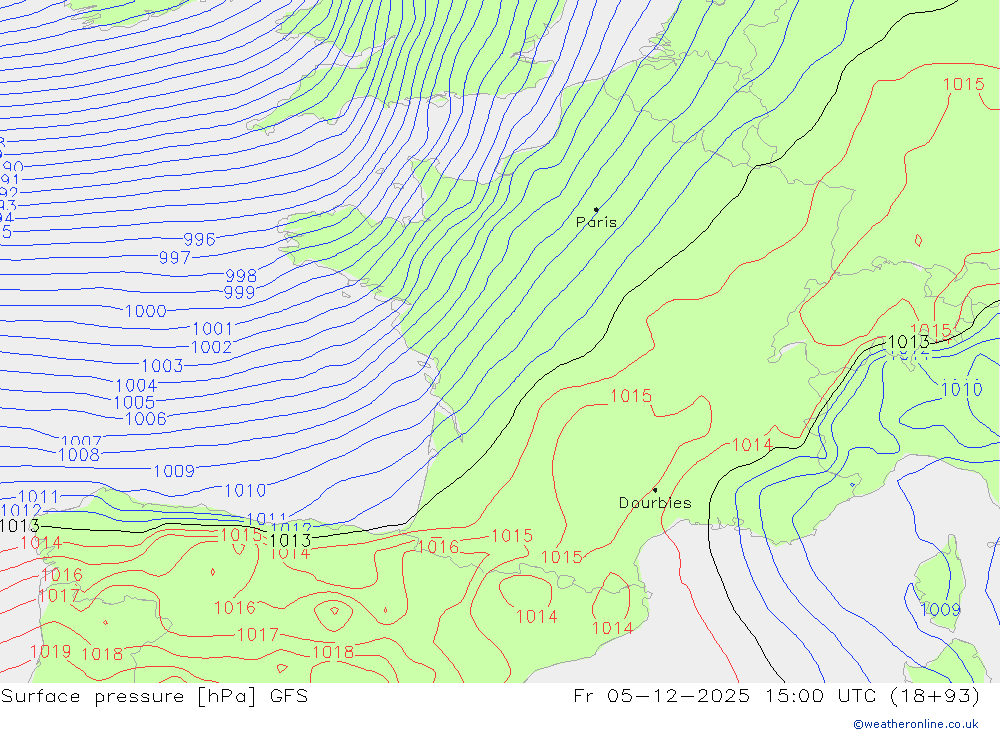Click the blue 1010 label over northern Italy

(962, 389)
